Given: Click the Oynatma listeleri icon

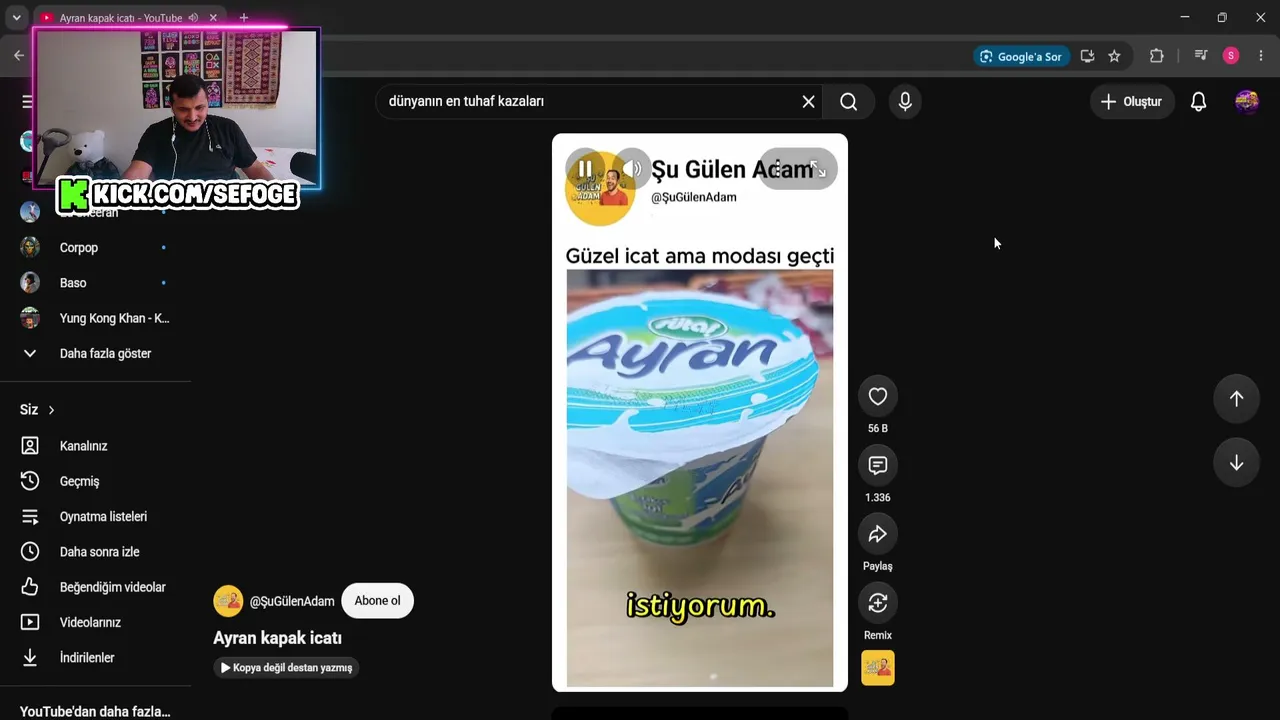Looking at the screenshot, I should [x=30, y=516].
